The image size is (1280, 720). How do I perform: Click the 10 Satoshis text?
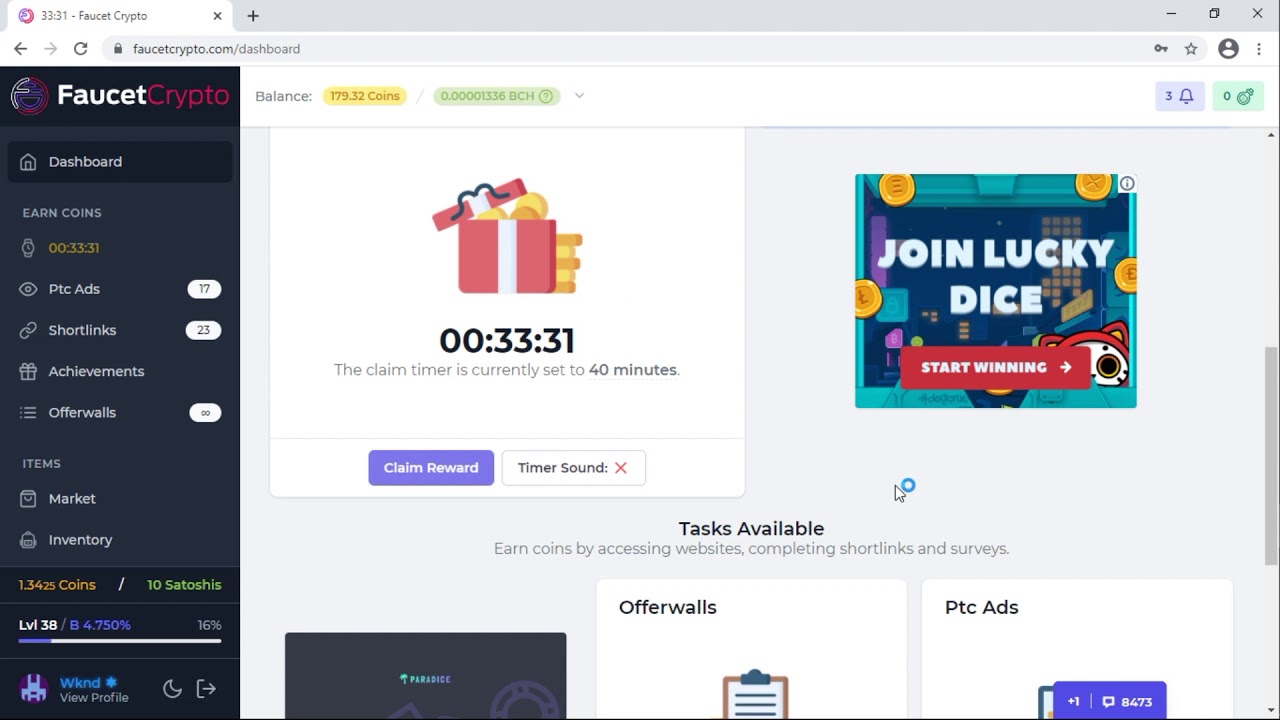184,585
